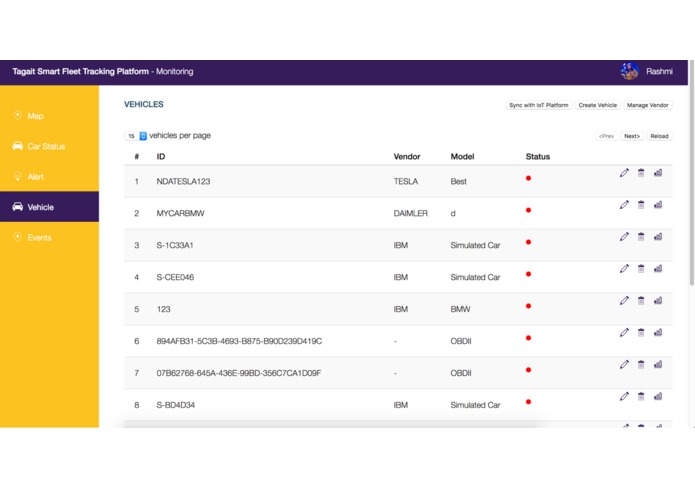
Task: Click ID 07B62768-645A-436E-99BD-356C7CA1D09F
Action: pos(238,373)
